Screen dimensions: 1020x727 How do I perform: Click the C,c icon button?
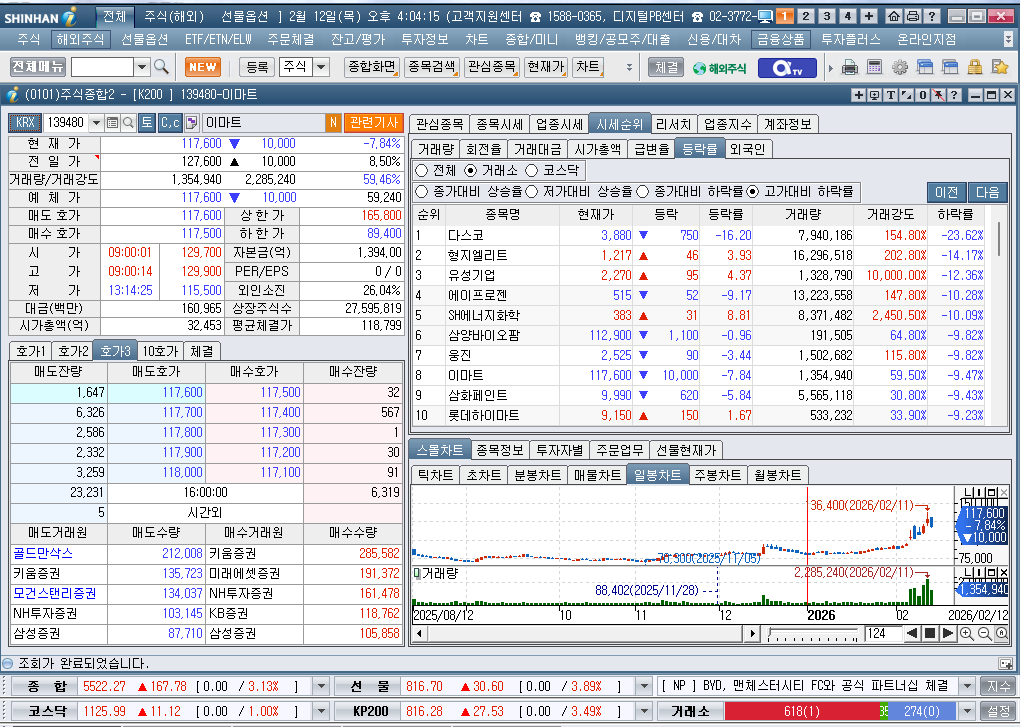point(170,122)
